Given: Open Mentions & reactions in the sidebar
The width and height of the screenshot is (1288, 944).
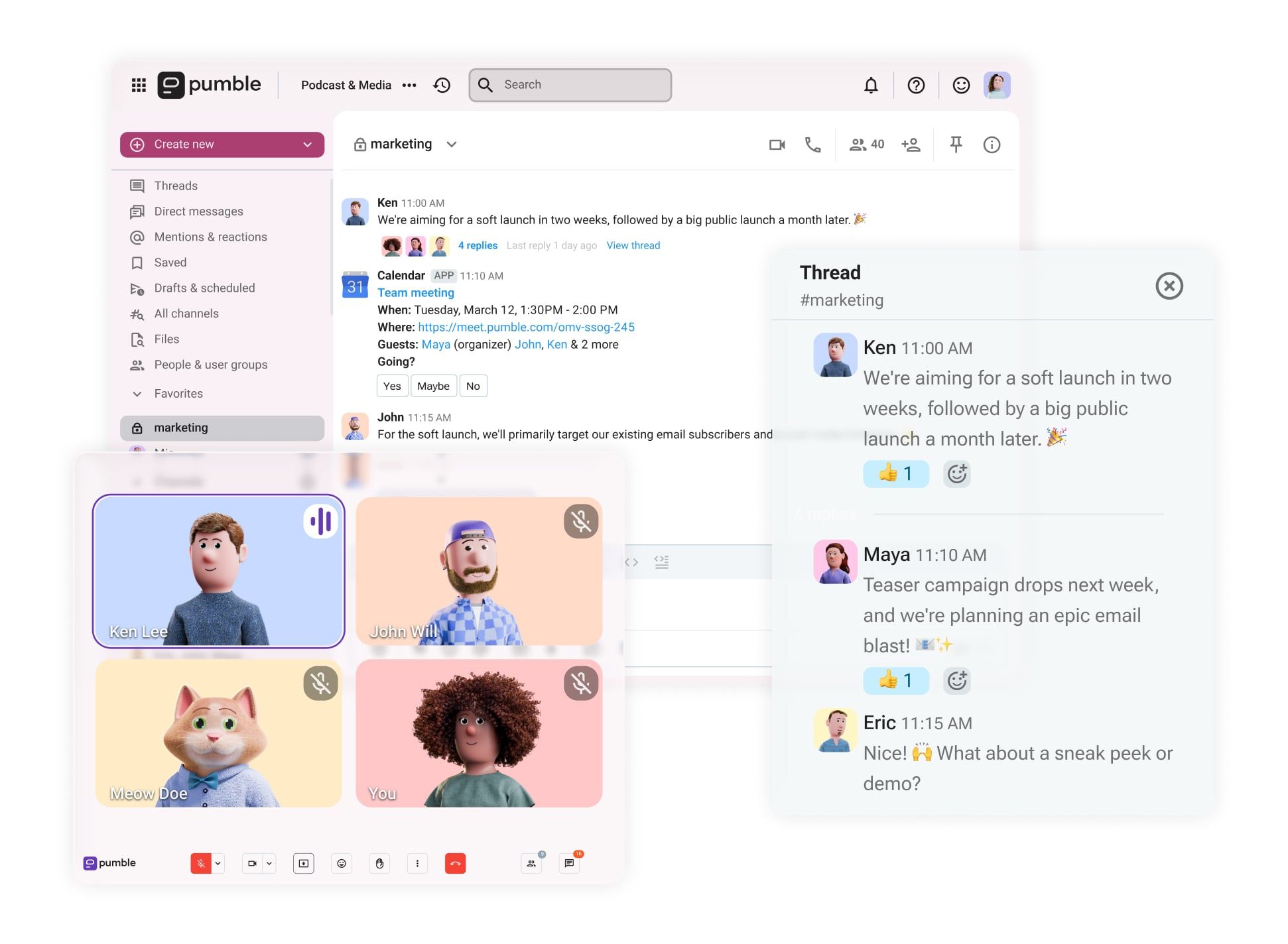Looking at the screenshot, I should (210, 237).
